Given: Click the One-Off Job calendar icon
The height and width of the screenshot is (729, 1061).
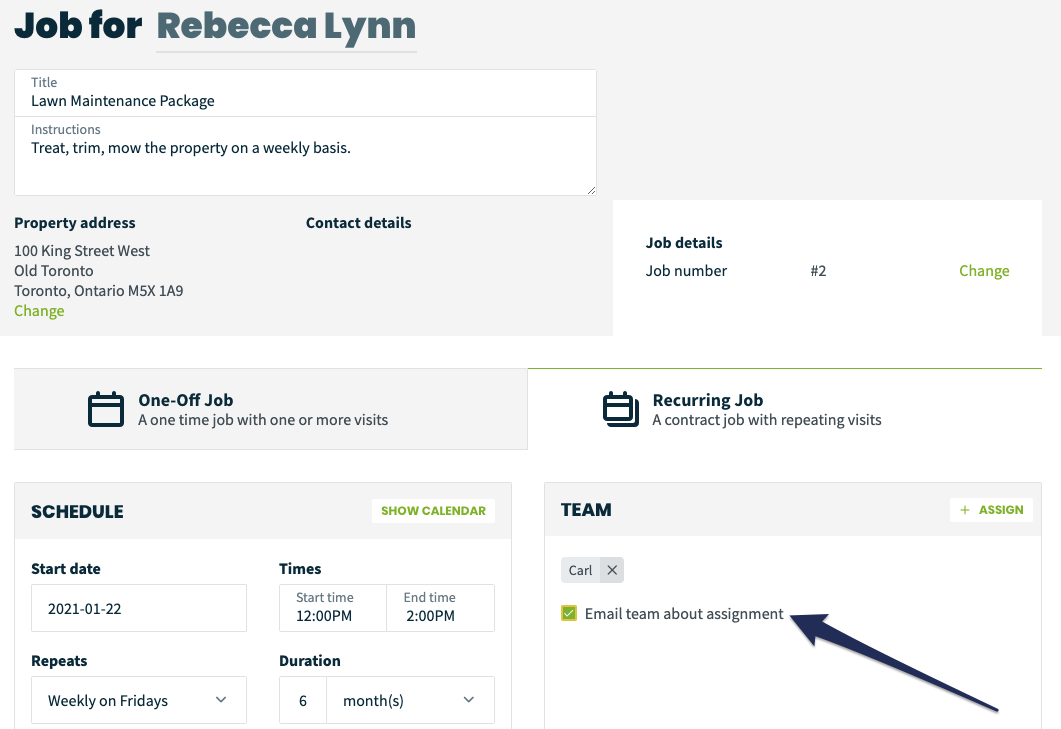Looking at the screenshot, I should pyautogui.click(x=105, y=409).
